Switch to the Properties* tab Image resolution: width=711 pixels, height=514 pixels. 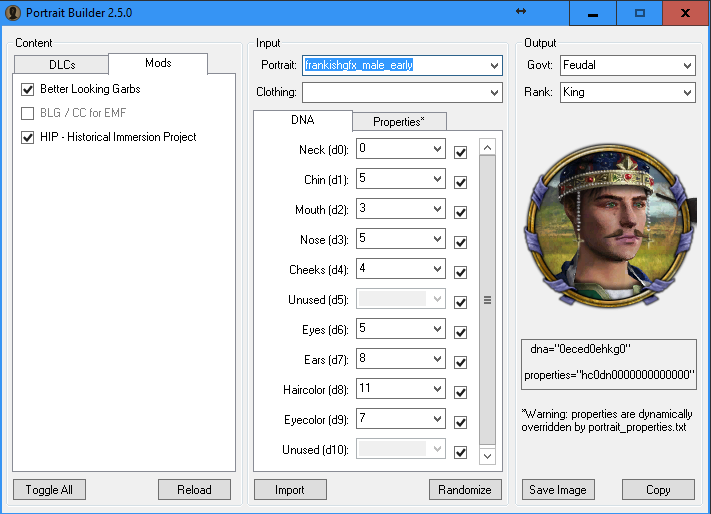[x=399, y=122]
